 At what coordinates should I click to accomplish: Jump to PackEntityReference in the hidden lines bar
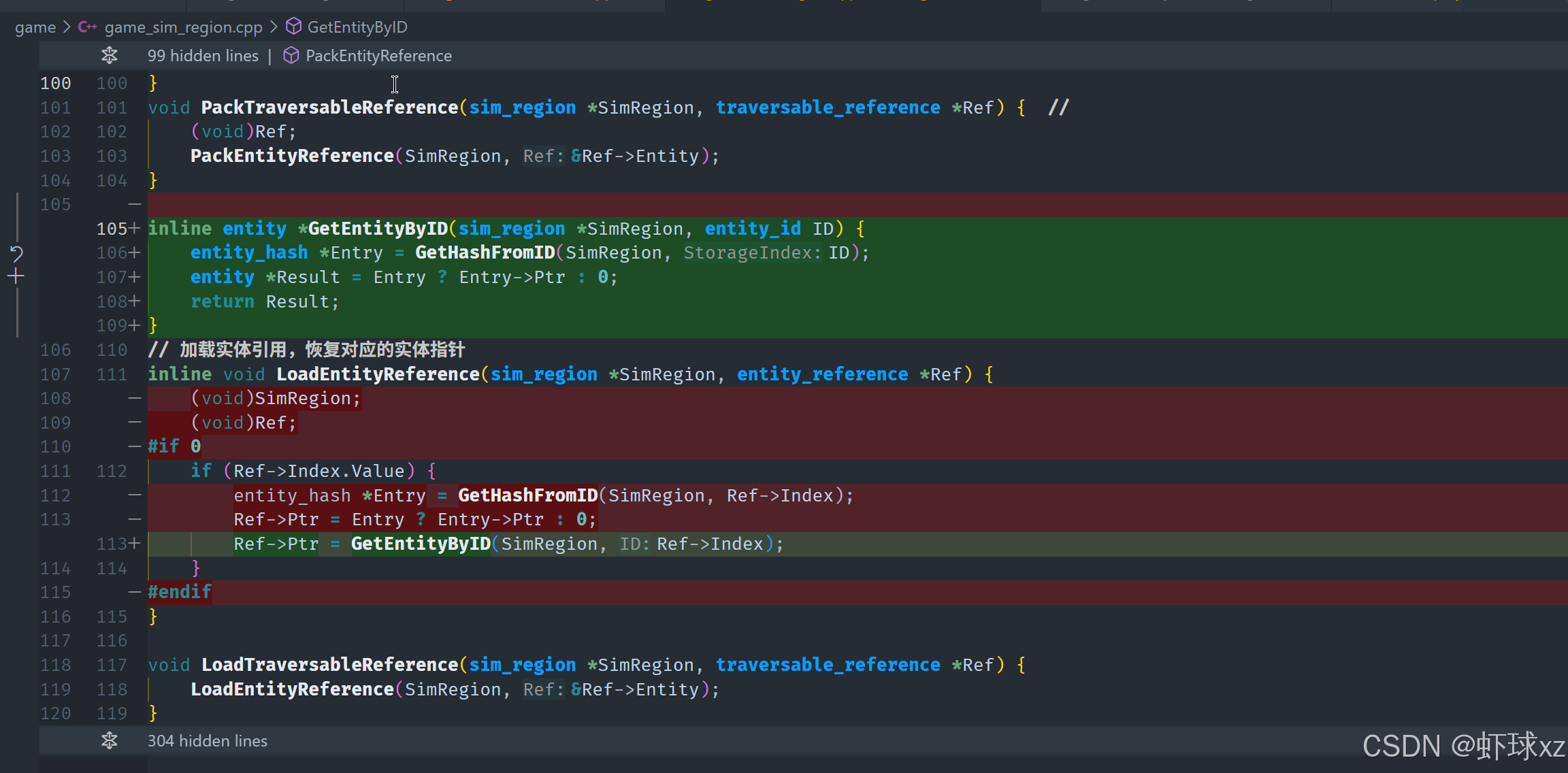pos(378,56)
